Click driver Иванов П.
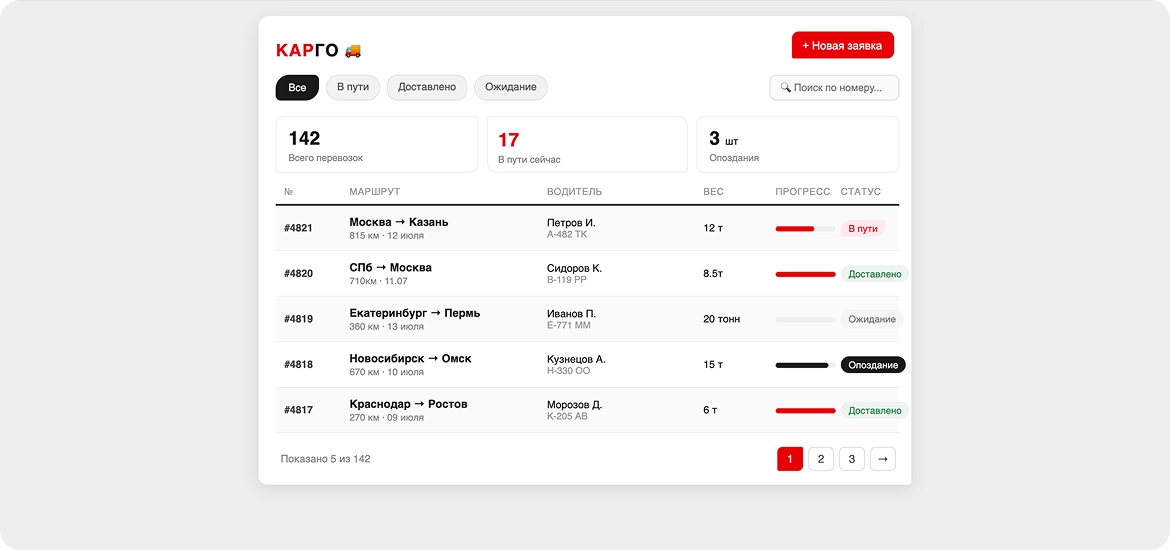The height and width of the screenshot is (550, 1170). click(x=572, y=314)
